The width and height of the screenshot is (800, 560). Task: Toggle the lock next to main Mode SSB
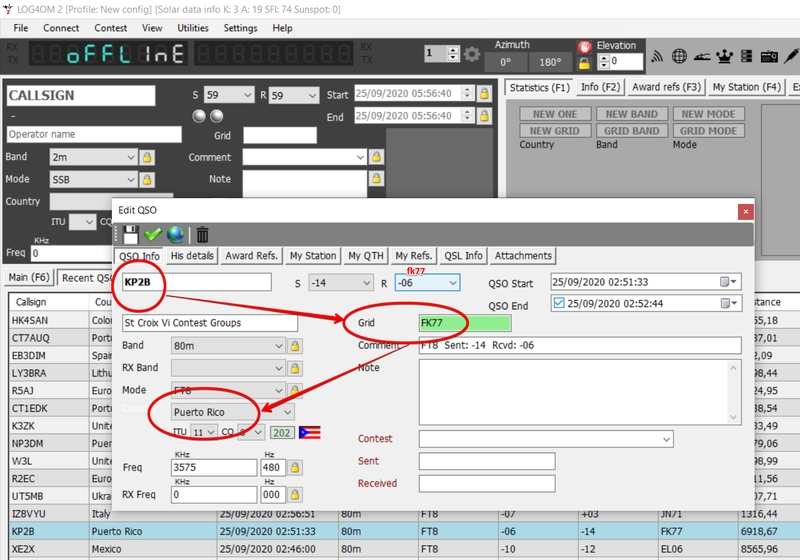tap(147, 180)
